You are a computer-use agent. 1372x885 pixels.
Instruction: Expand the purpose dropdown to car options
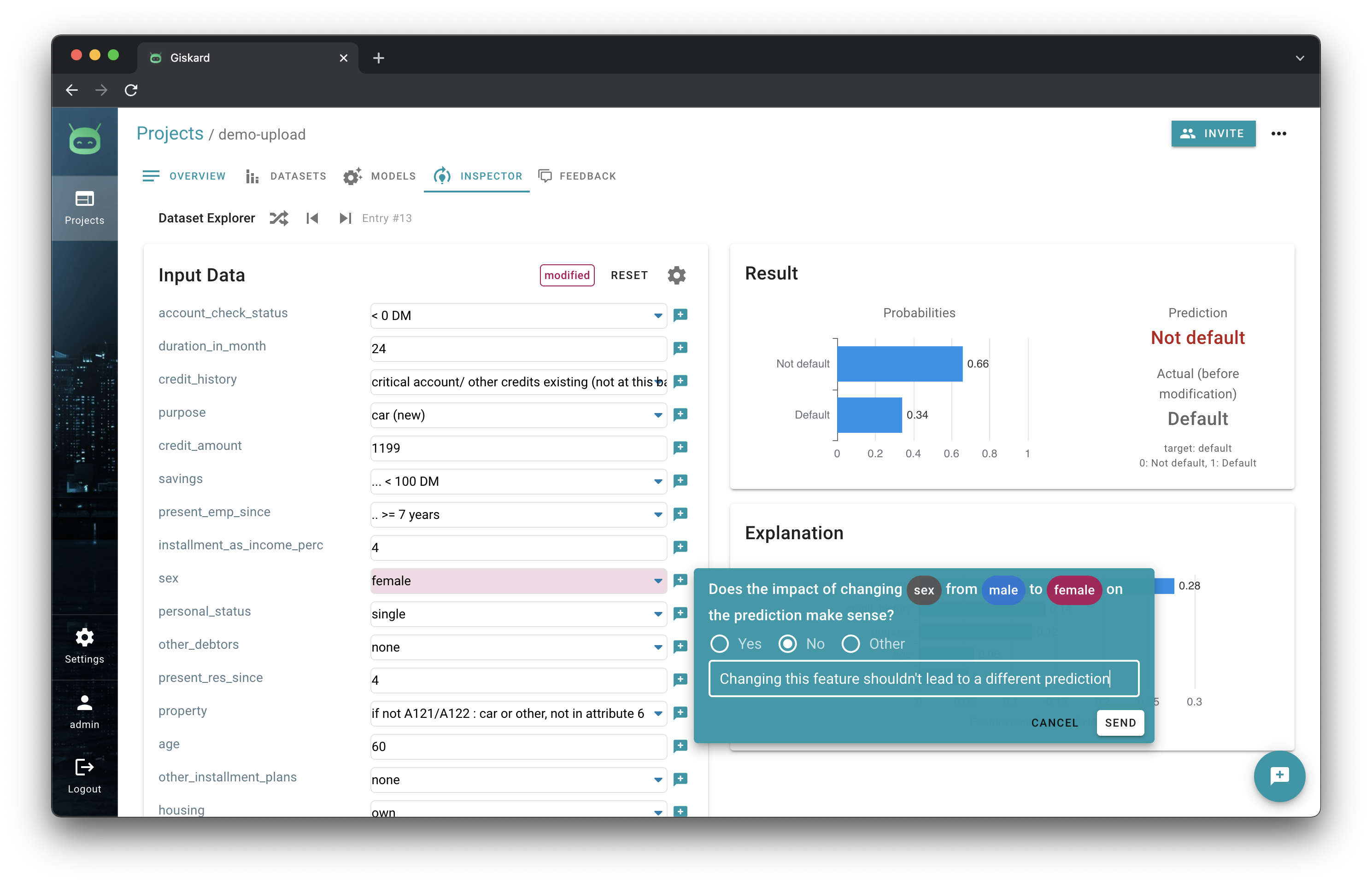tap(657, 414)
